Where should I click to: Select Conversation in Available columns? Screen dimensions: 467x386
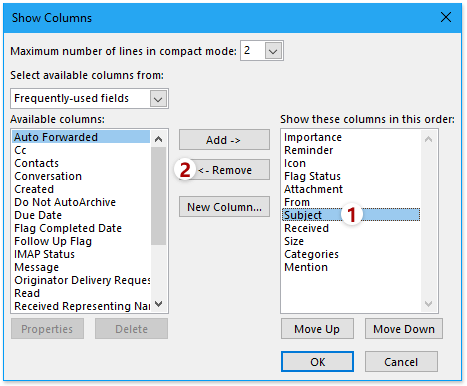(81, 176)
